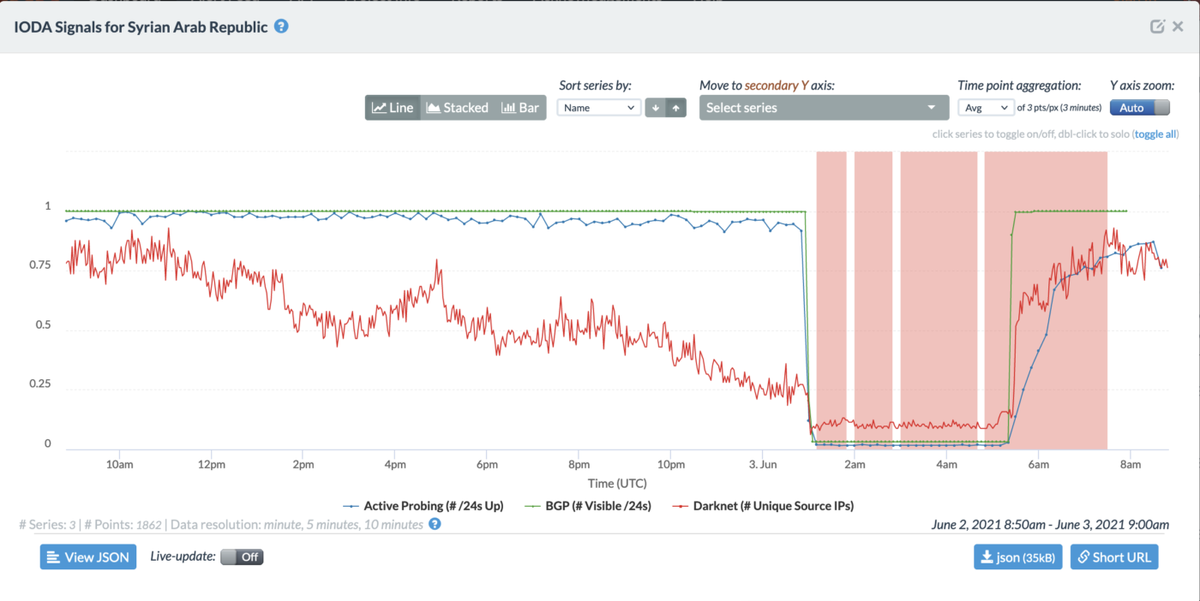Sort series ascending with the up arrow
The width and height of the screenshot is (1200, 601).
tap(676, 108)
